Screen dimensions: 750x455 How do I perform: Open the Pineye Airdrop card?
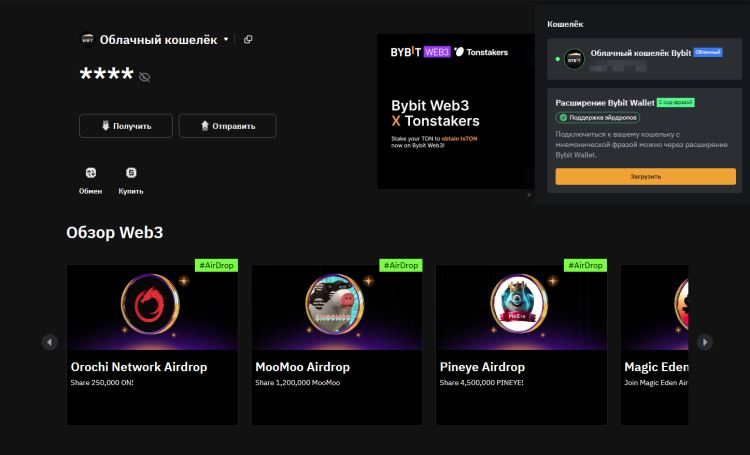(521, 344)
